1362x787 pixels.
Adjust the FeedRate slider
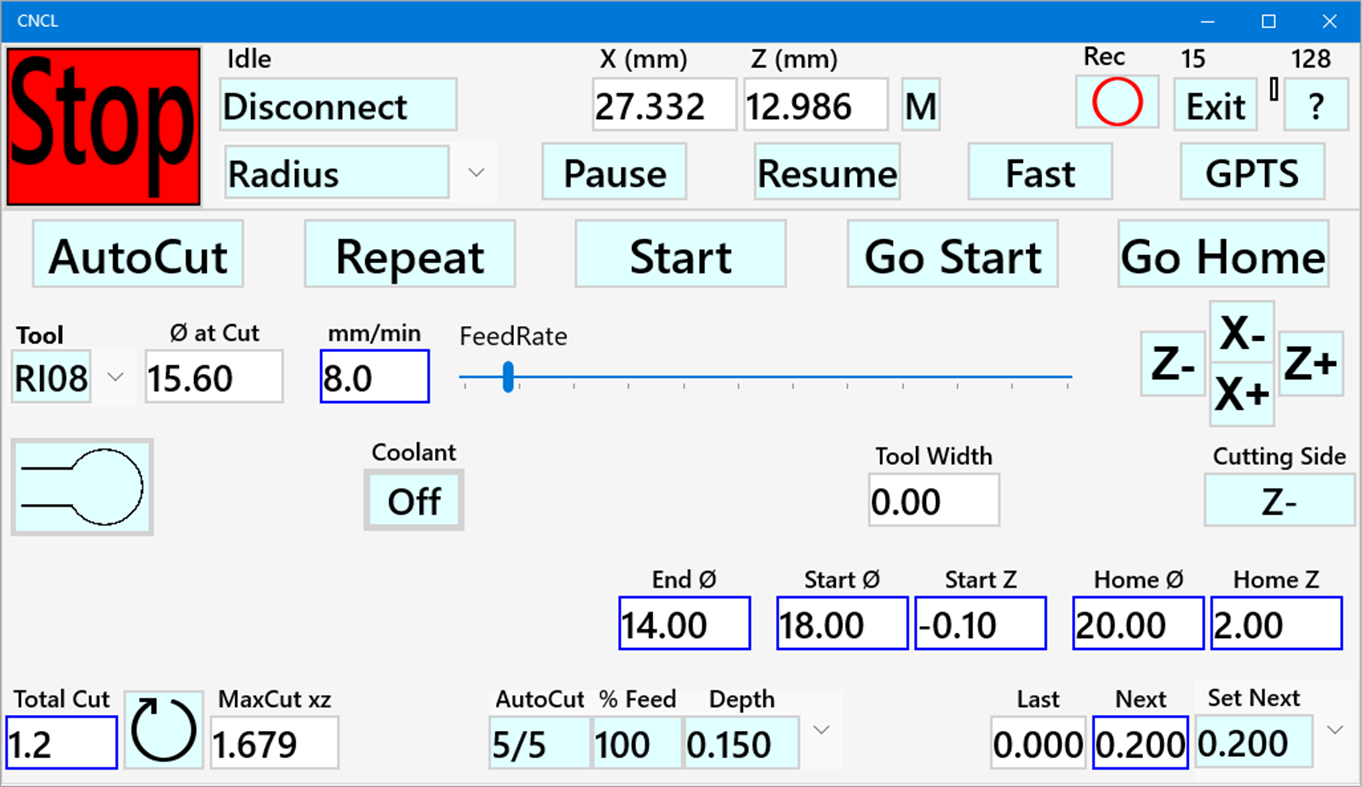[x=509, y=377]
